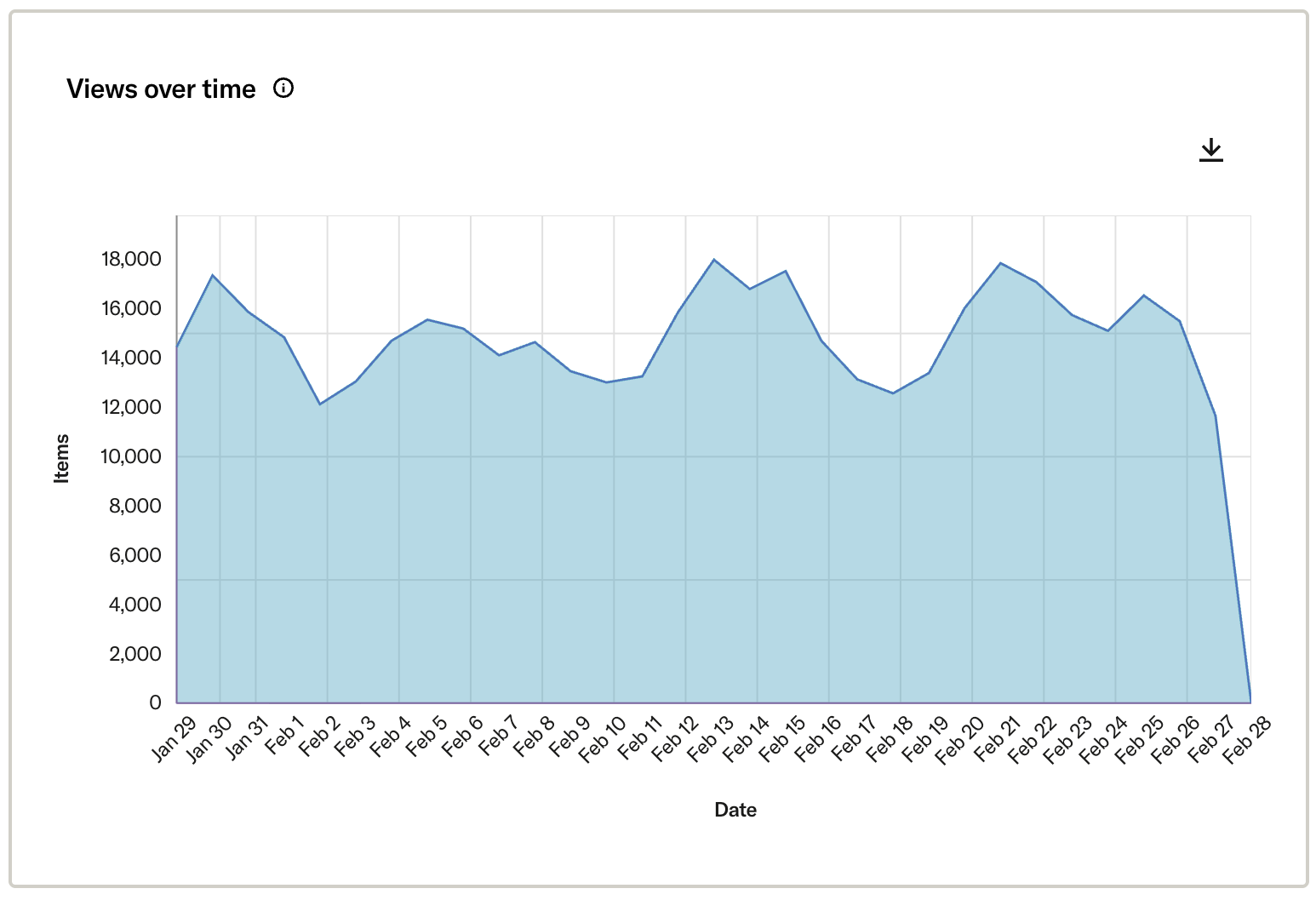Click the 18,000 gridline value

[132, 259]
